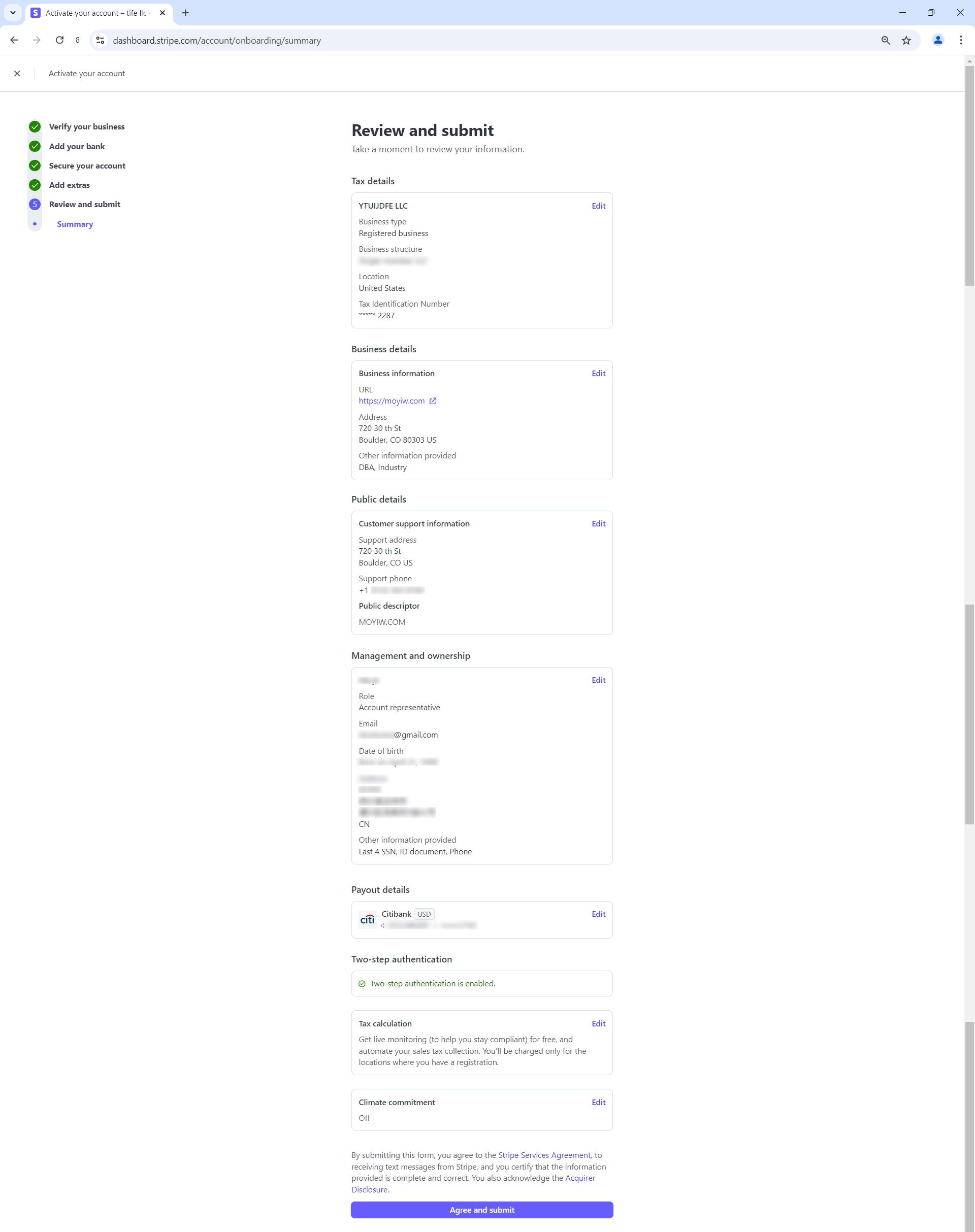
Task: Bookmark this page with star icon
Action: click(906, 40)
